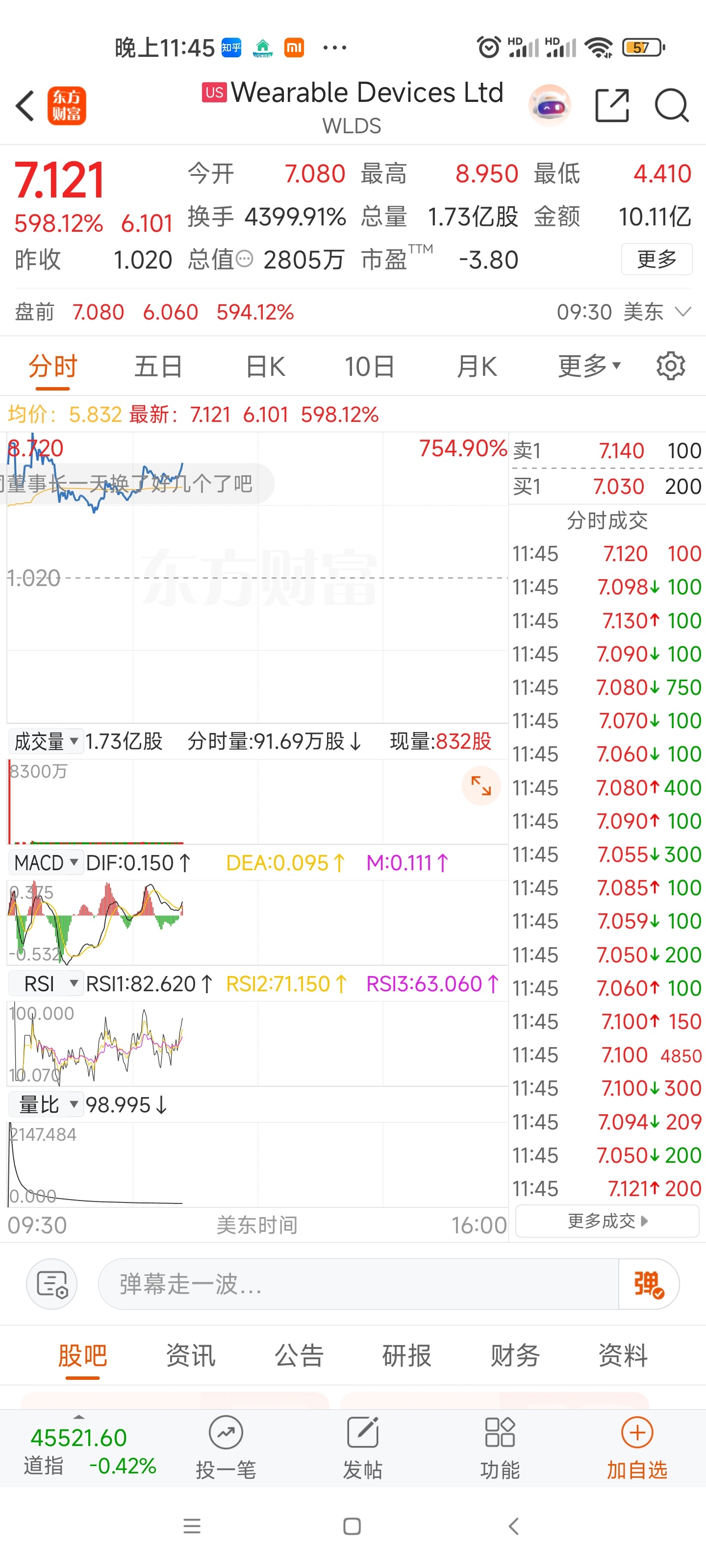Tap the MACD sub-chart
The height and width of the screenshot is (1568, 706).
click(257, 922)
